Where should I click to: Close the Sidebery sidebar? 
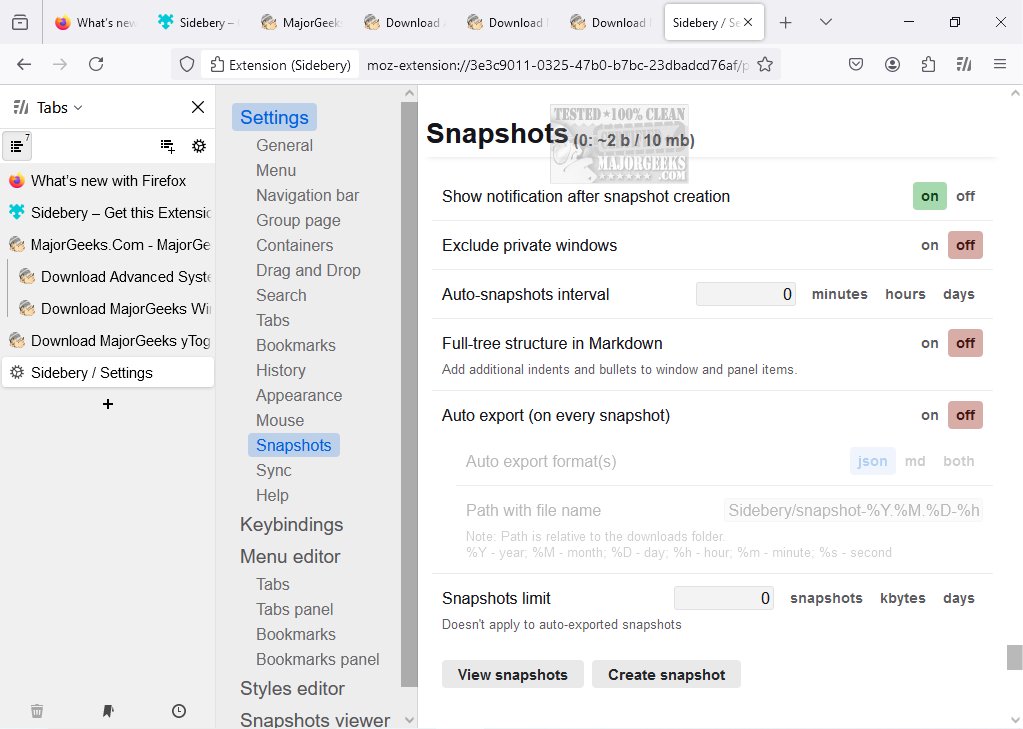tap(198, 107)
